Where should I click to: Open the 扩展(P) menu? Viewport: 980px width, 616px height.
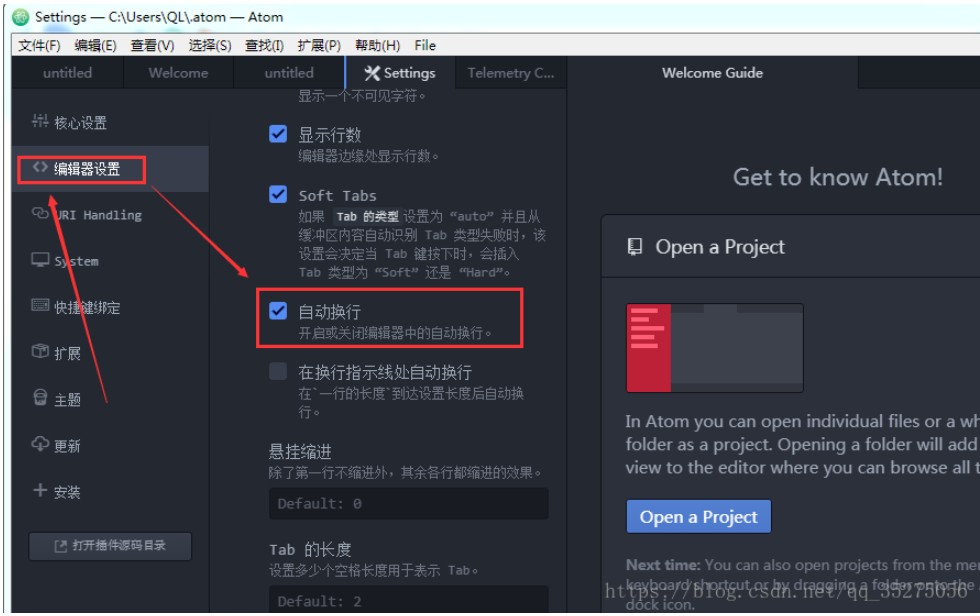(319, 45)
